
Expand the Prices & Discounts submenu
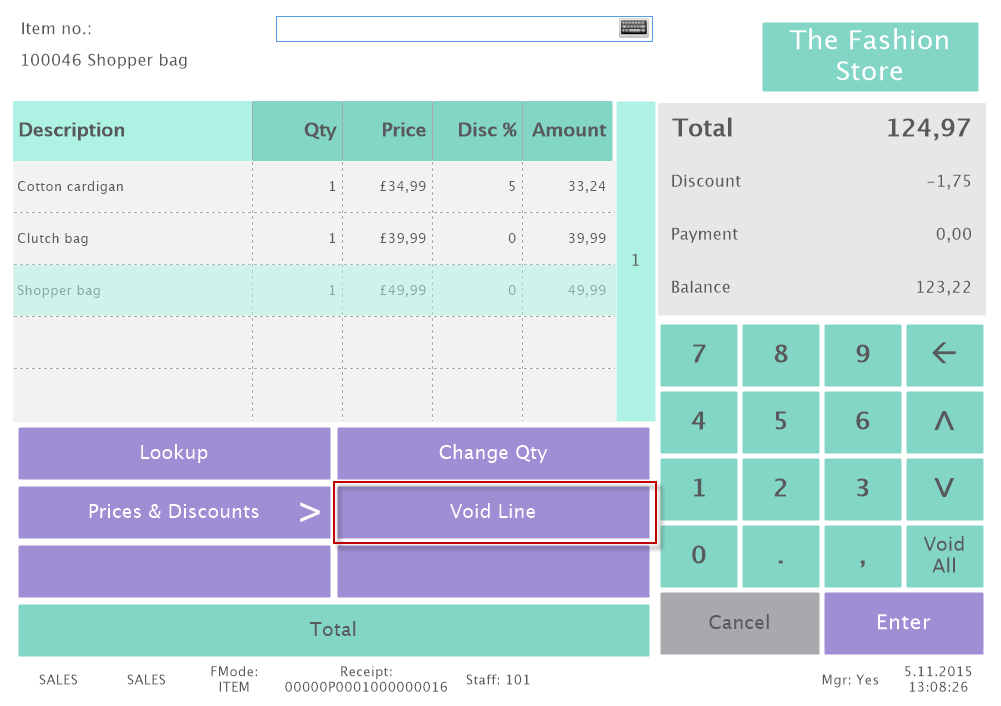point(174,512)
